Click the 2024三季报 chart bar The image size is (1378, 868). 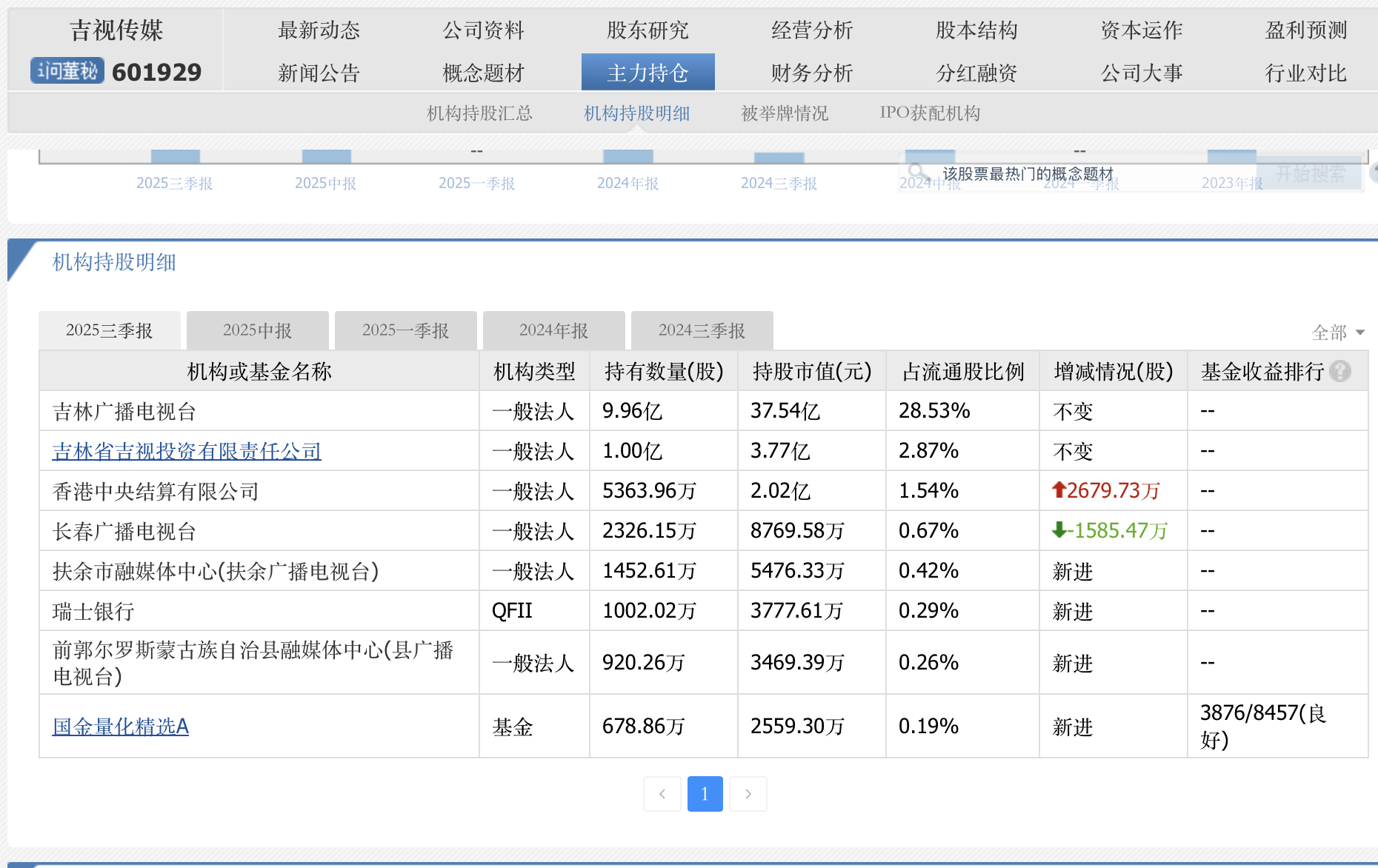pyautogui.click(x=779, y=158)
